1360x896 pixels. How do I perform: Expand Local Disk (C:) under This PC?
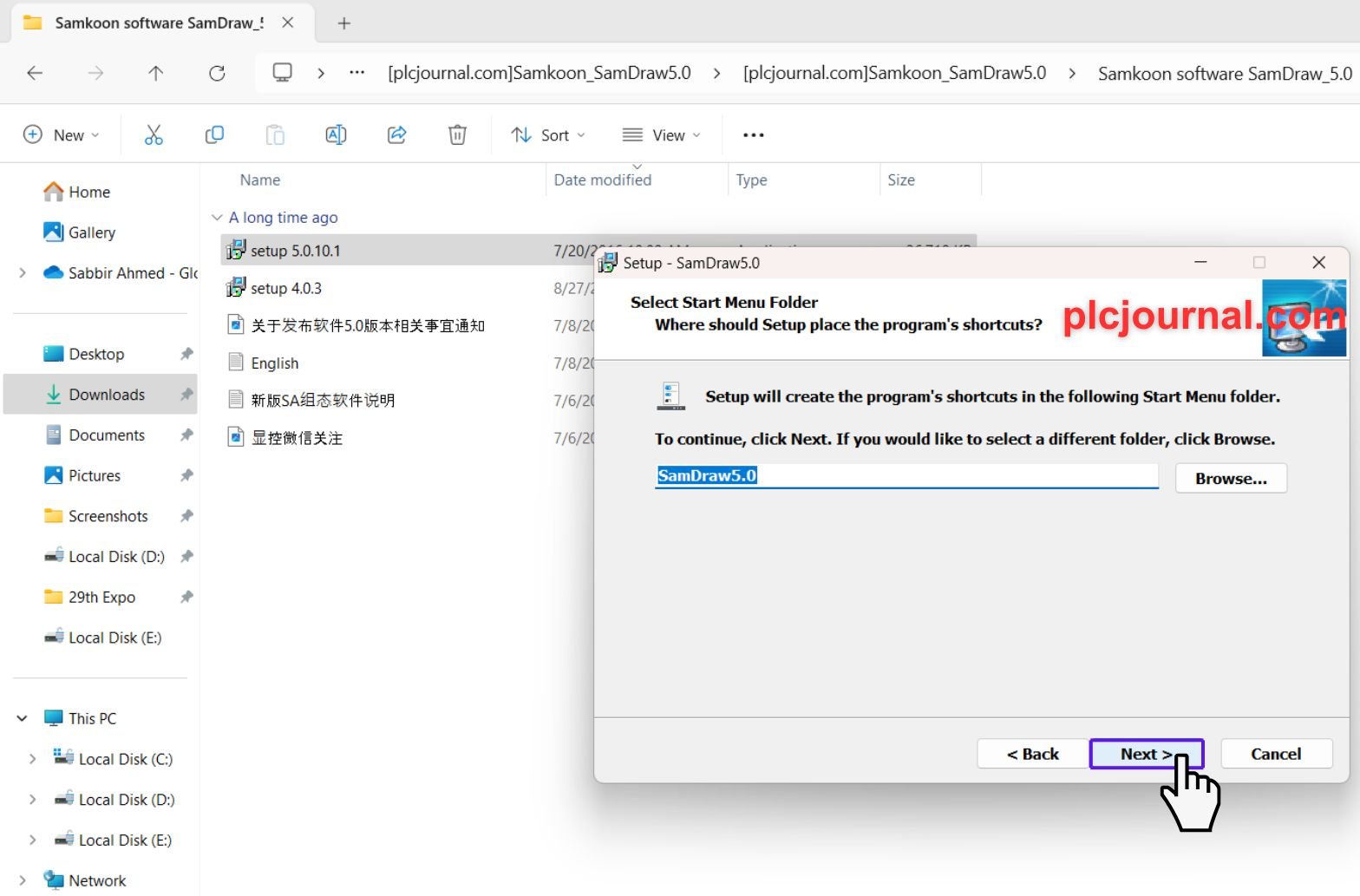(32, 759)
